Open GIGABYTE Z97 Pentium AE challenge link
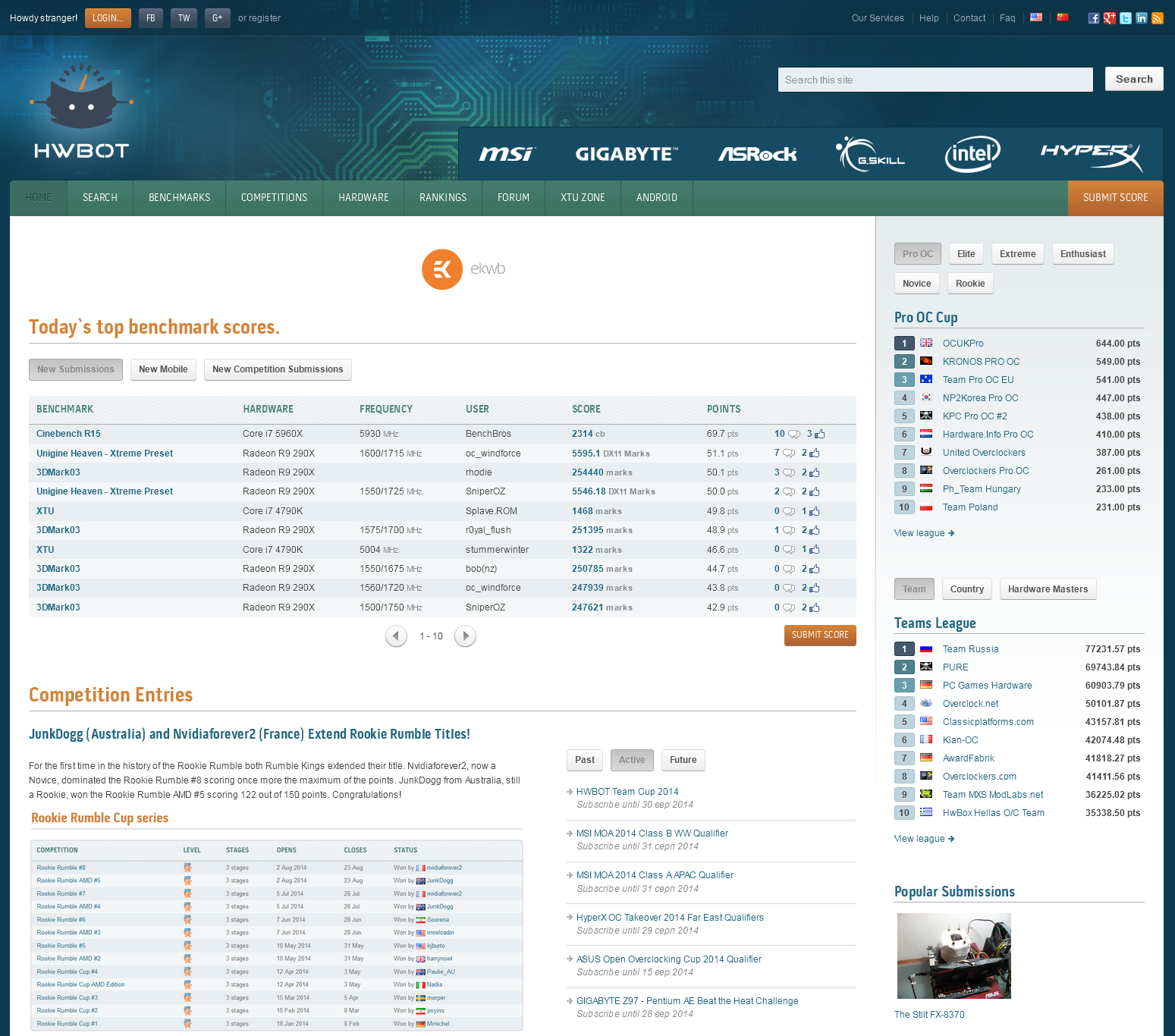Viewport: 1175px width, 1036px height. pos(687,1001)
